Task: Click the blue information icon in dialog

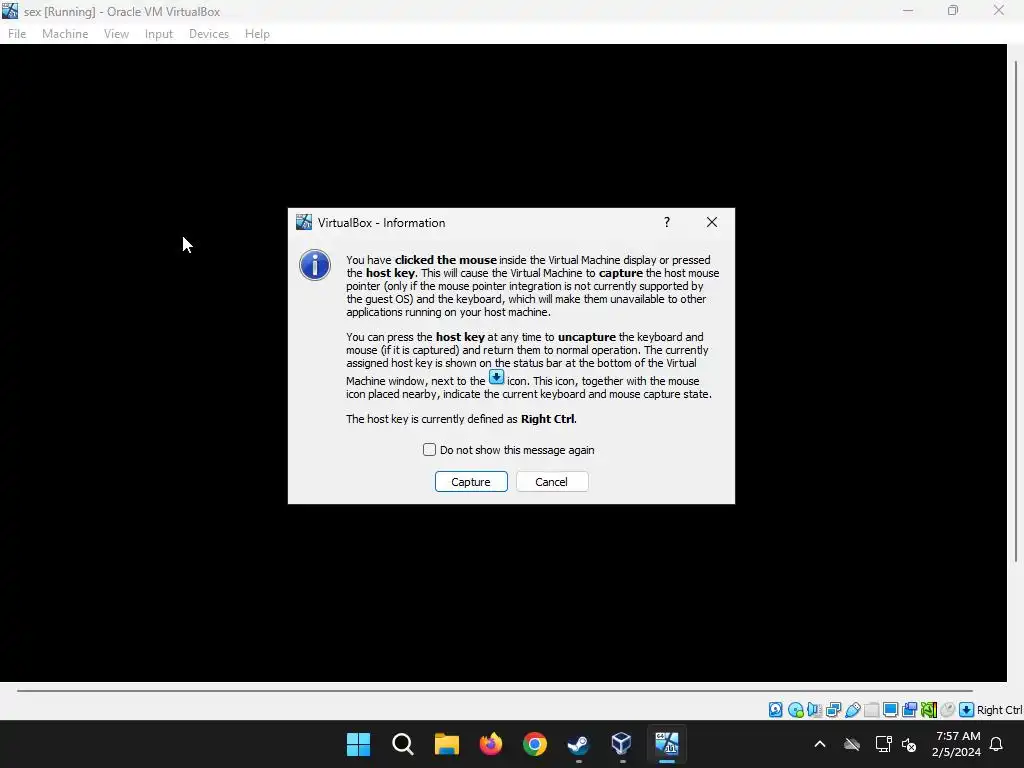Action: pyautogui.click(x=315, y=265)
